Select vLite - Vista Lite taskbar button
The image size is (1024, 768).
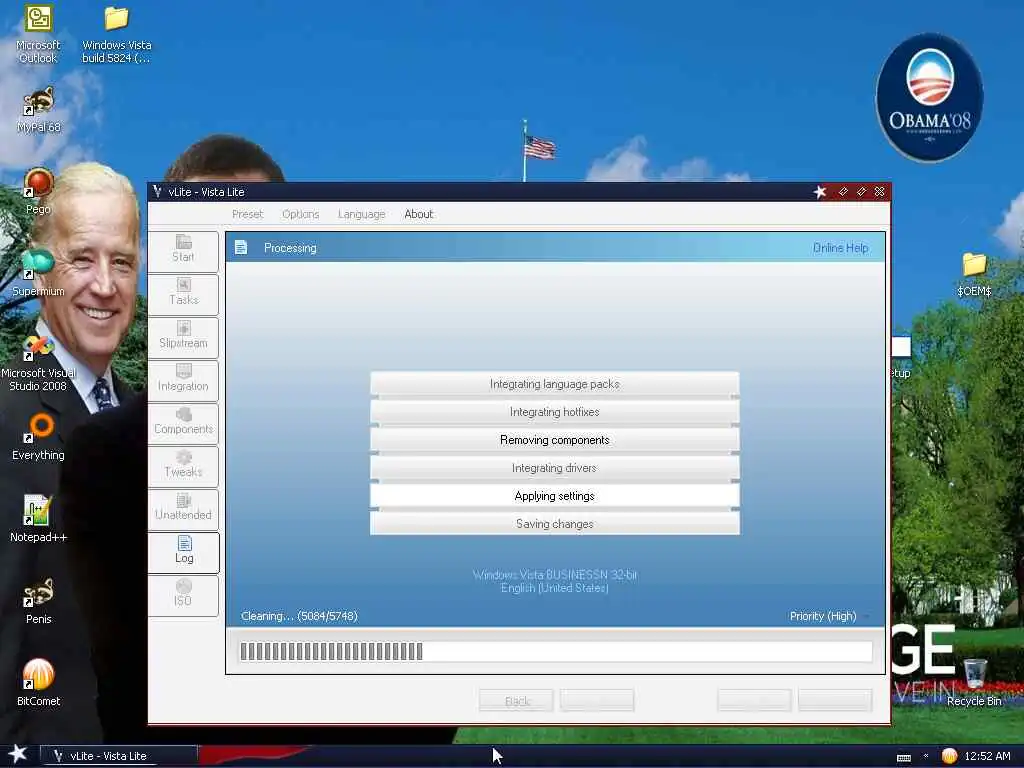coord(118,756)
